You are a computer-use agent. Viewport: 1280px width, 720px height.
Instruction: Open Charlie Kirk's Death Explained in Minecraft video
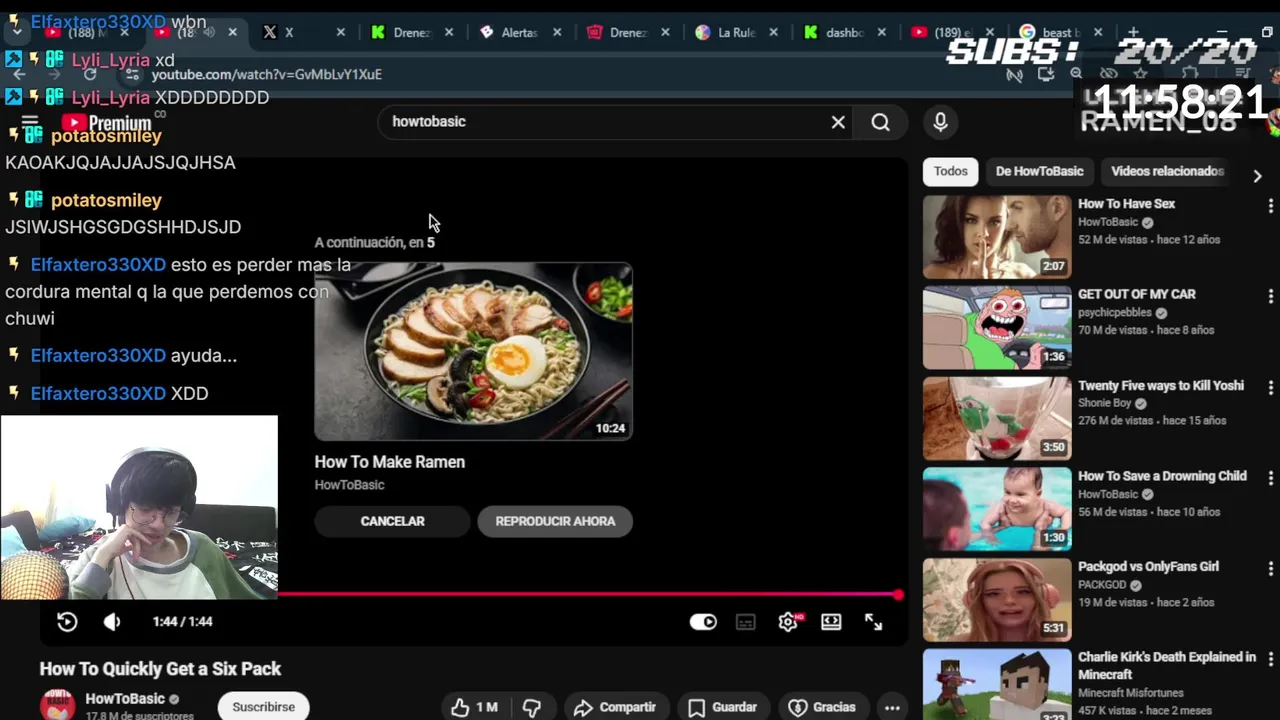pos(1167,665)
